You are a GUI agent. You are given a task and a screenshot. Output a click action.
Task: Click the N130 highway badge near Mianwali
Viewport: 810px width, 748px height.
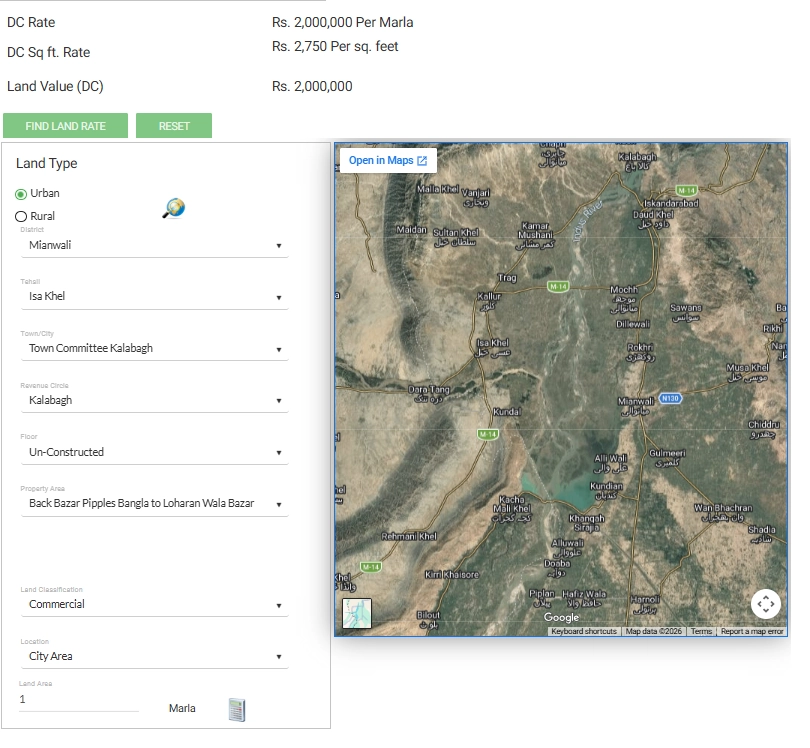[670, 398]
